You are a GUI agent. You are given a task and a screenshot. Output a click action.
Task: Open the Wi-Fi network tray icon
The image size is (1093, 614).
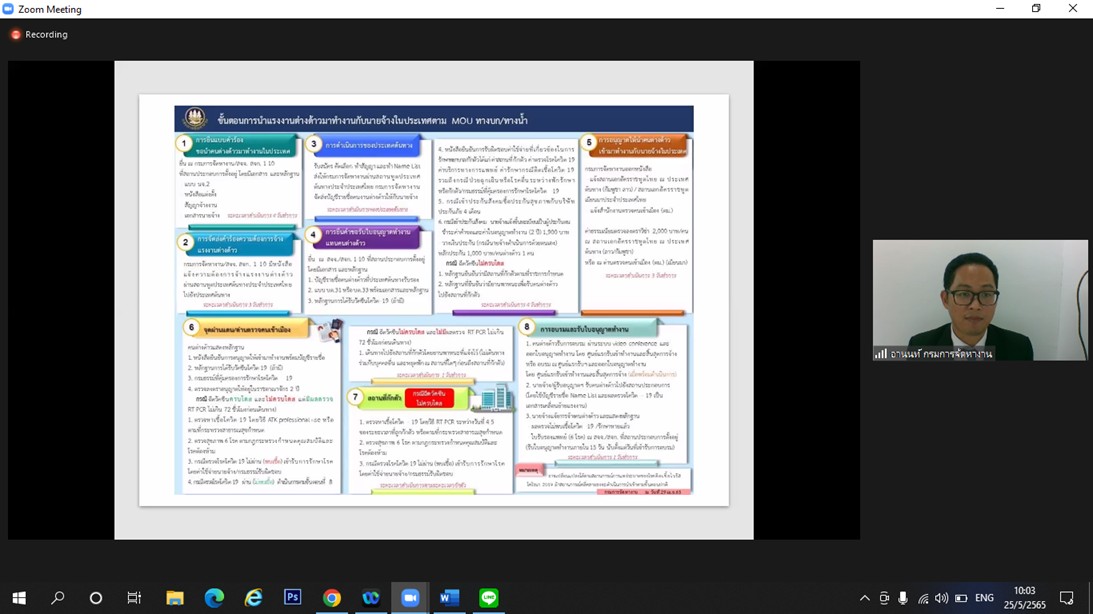(x=922, y=598)
